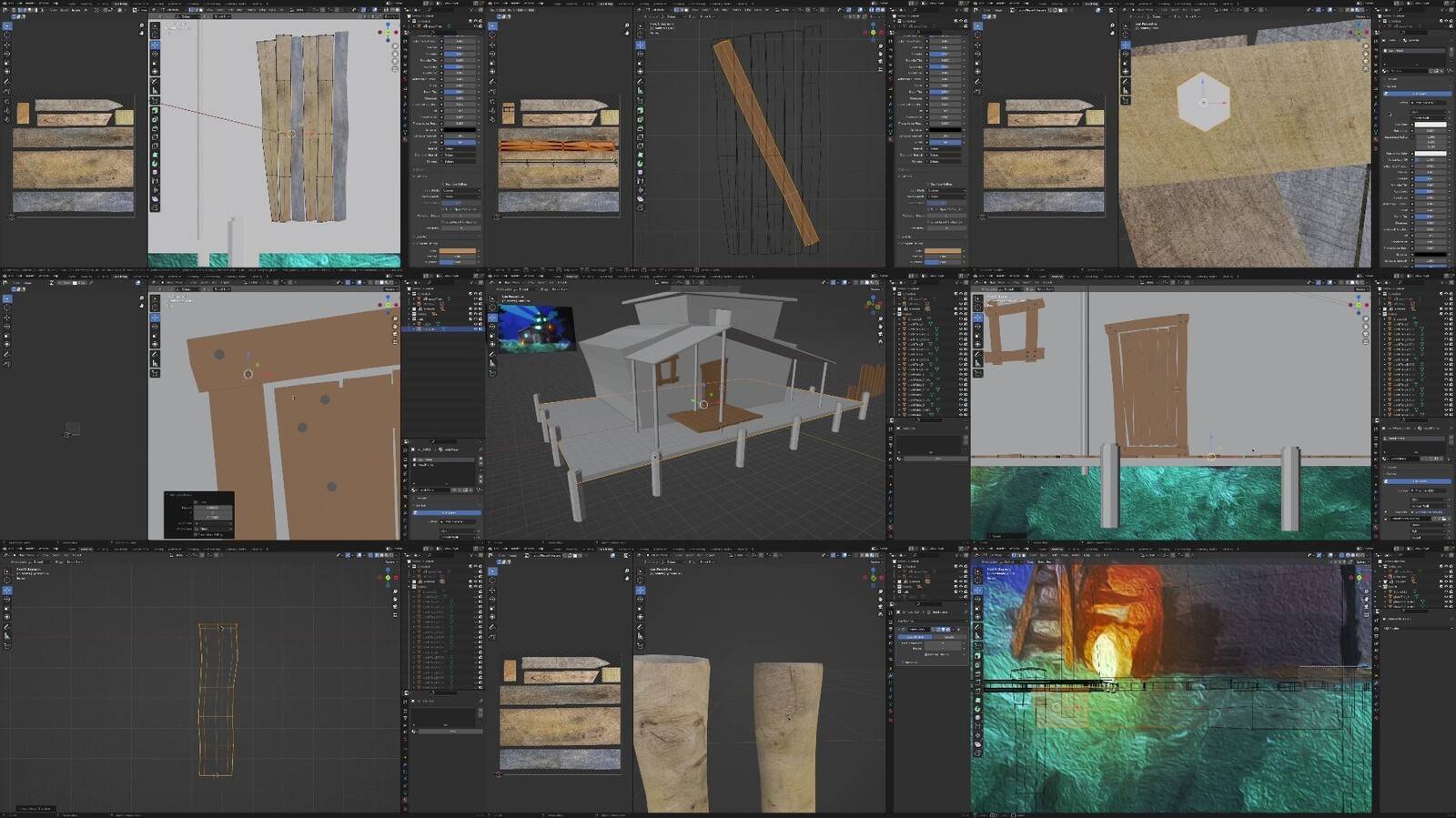Click the night-scene reference image in the house viewport
This screenshot has height=818, width=1456.
536,328
